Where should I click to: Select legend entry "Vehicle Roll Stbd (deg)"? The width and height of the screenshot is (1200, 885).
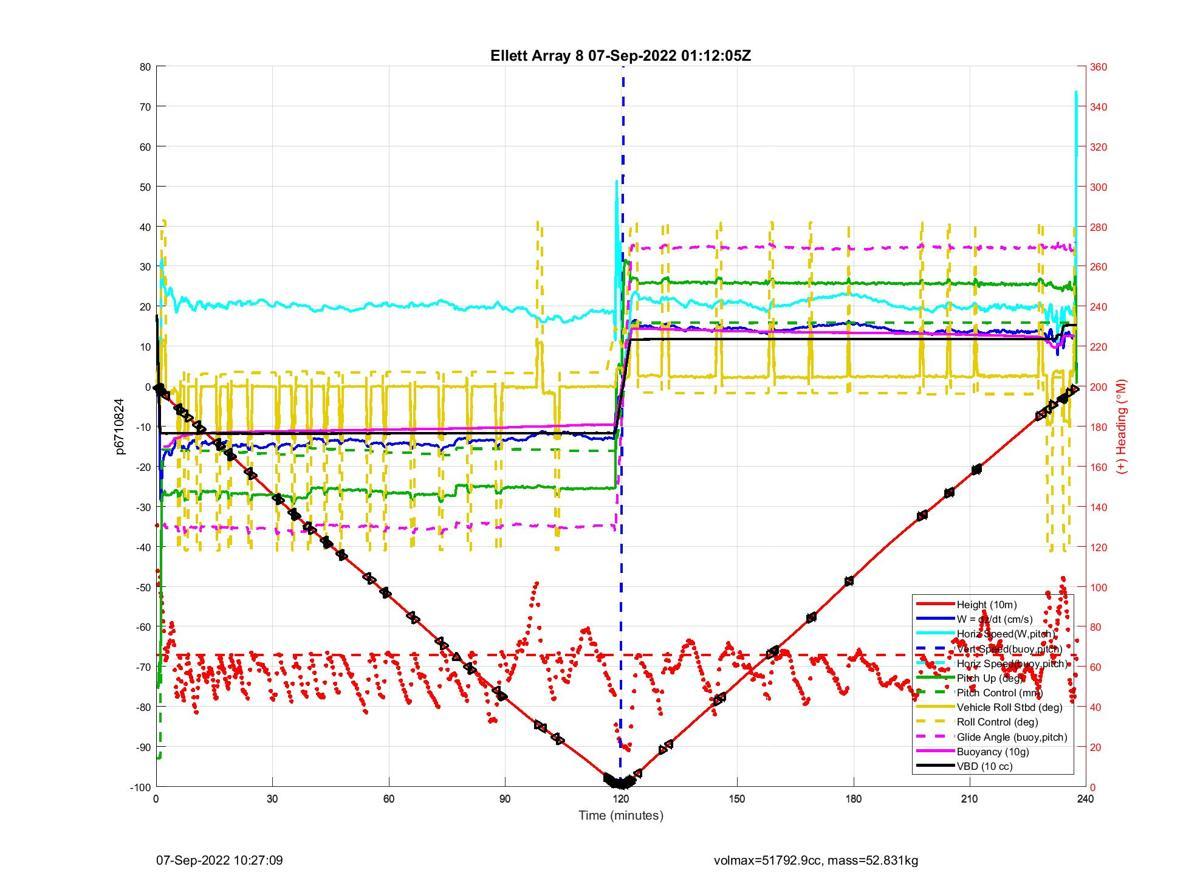pyautogui.click(x=1009, y=708)
